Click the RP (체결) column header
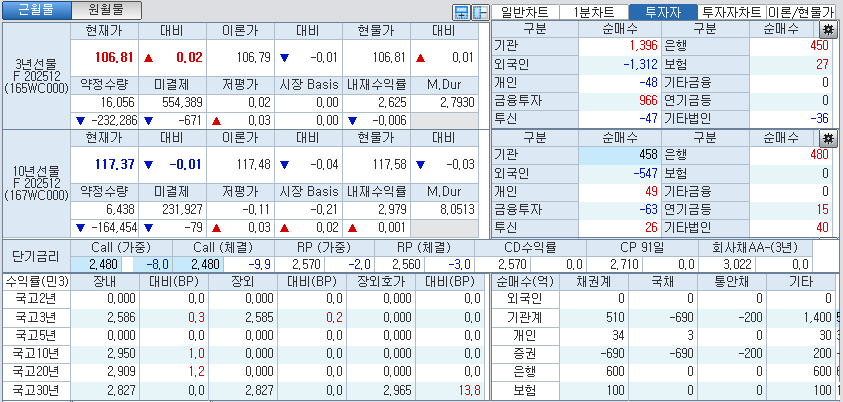This screenshot has height=402, width=843. [x=424, y=247]
